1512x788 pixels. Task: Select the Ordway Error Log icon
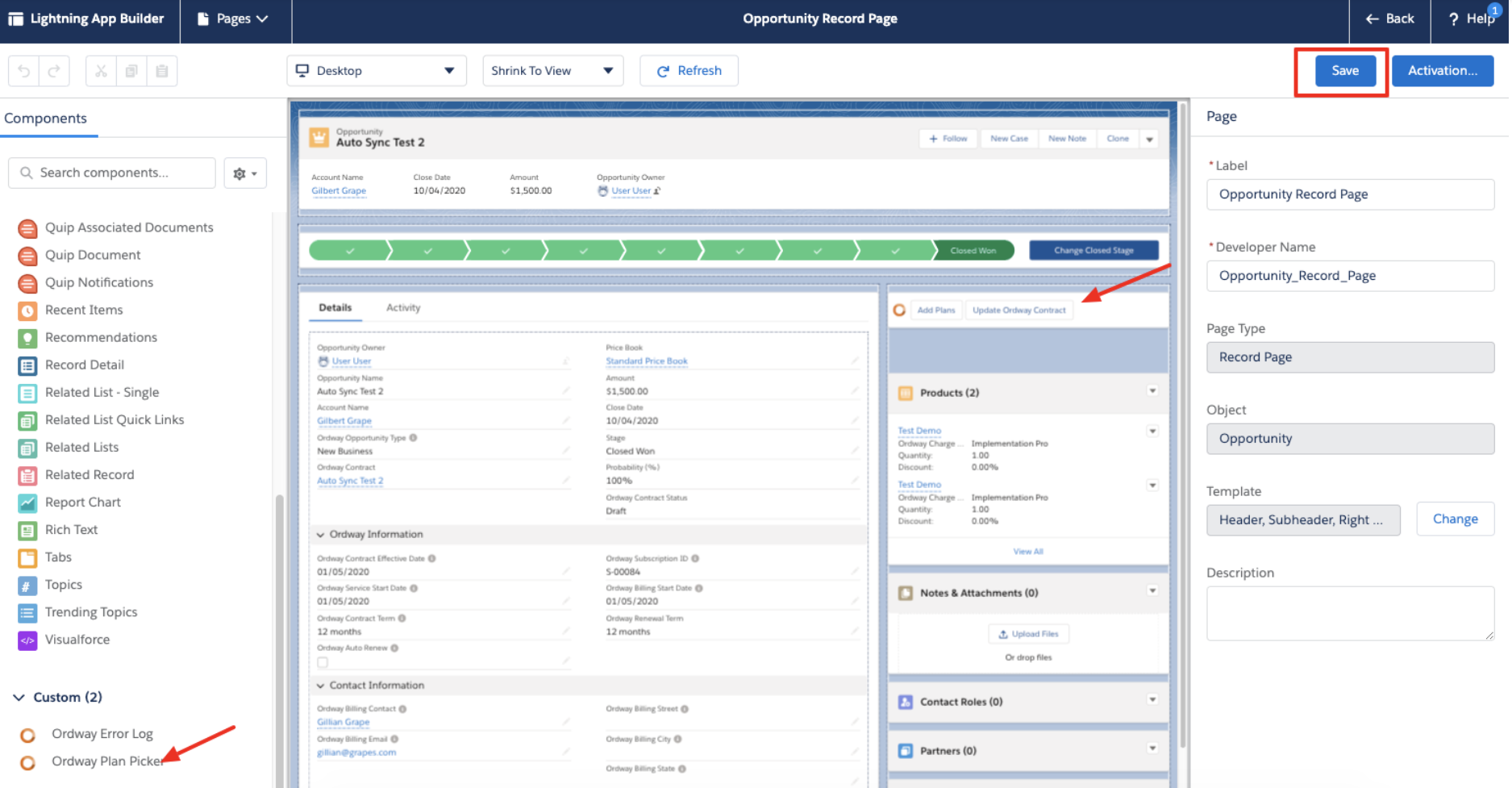pos(27,735)
